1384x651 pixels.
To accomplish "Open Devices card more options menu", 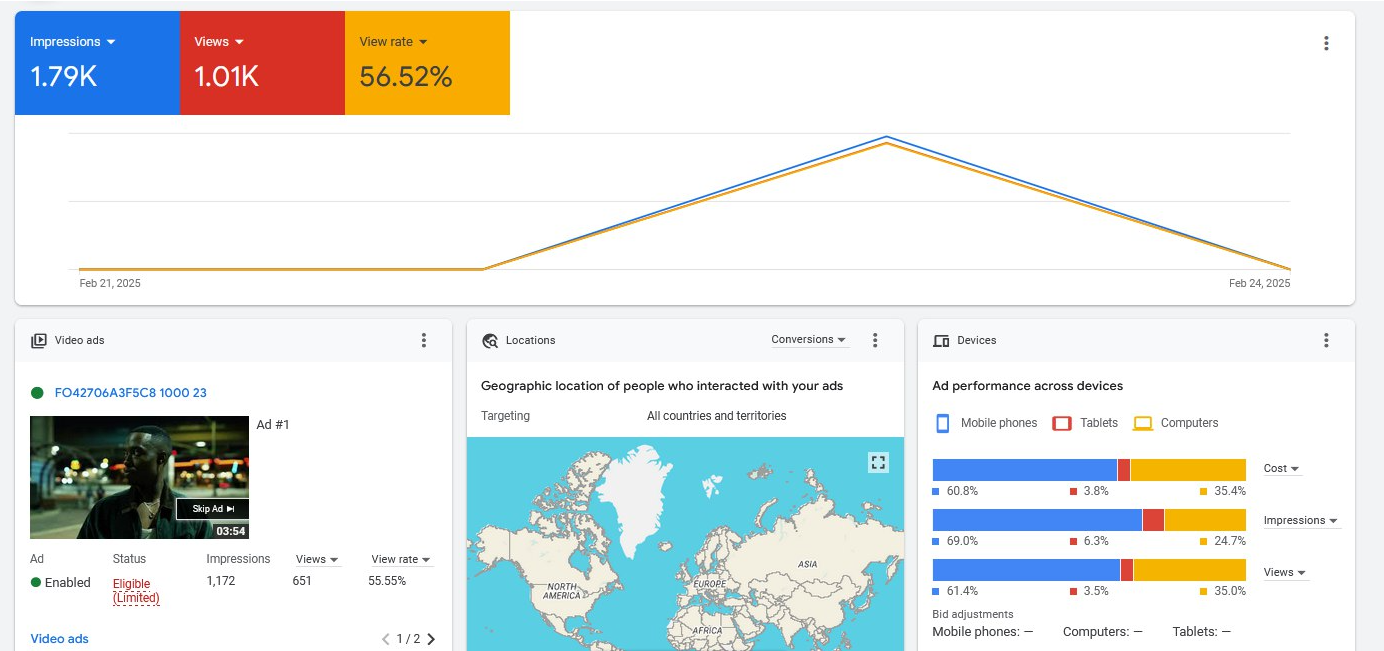I will coord(1326,340).
